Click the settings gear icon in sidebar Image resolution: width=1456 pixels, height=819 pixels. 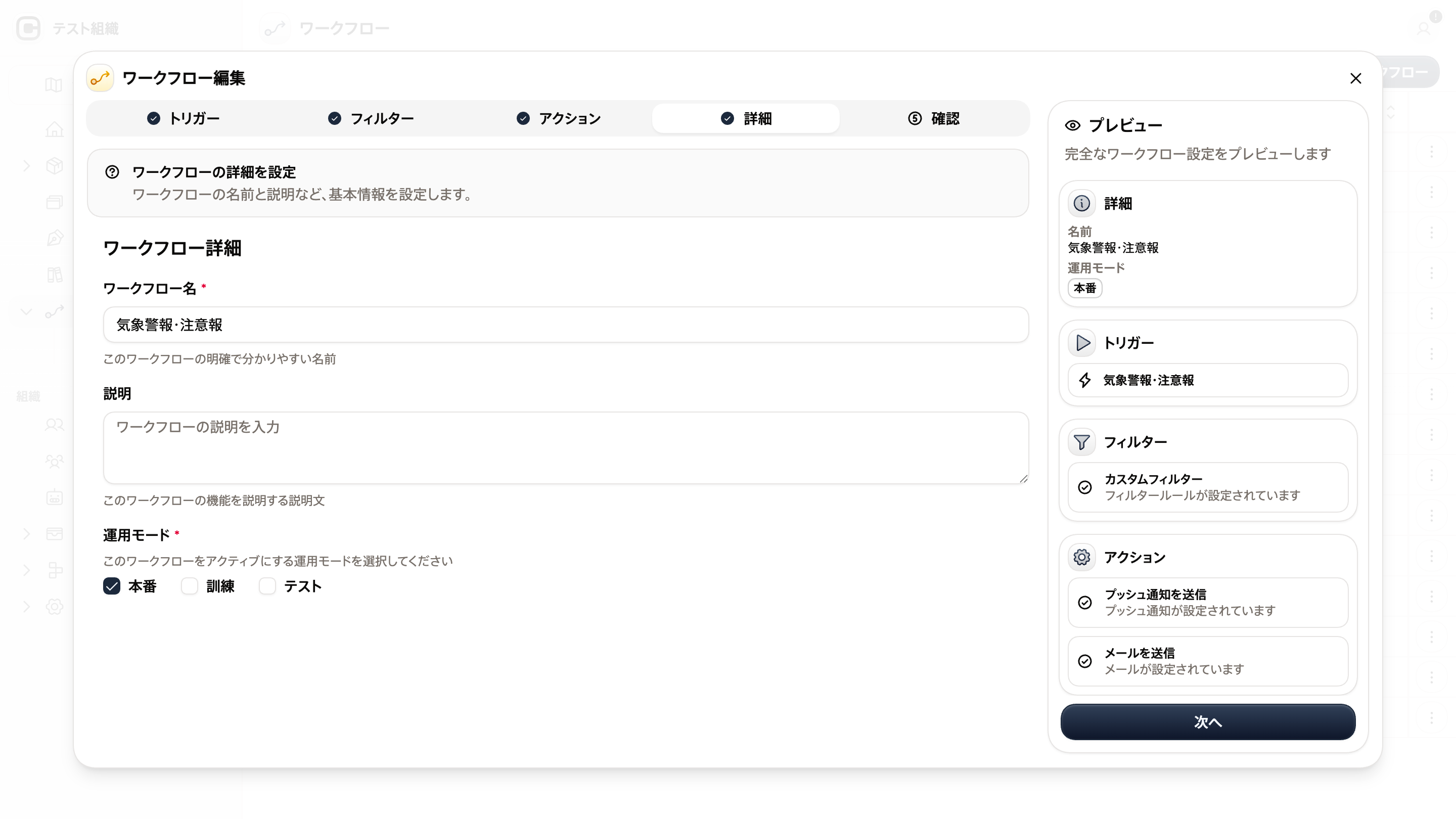(x=54, y=607)
